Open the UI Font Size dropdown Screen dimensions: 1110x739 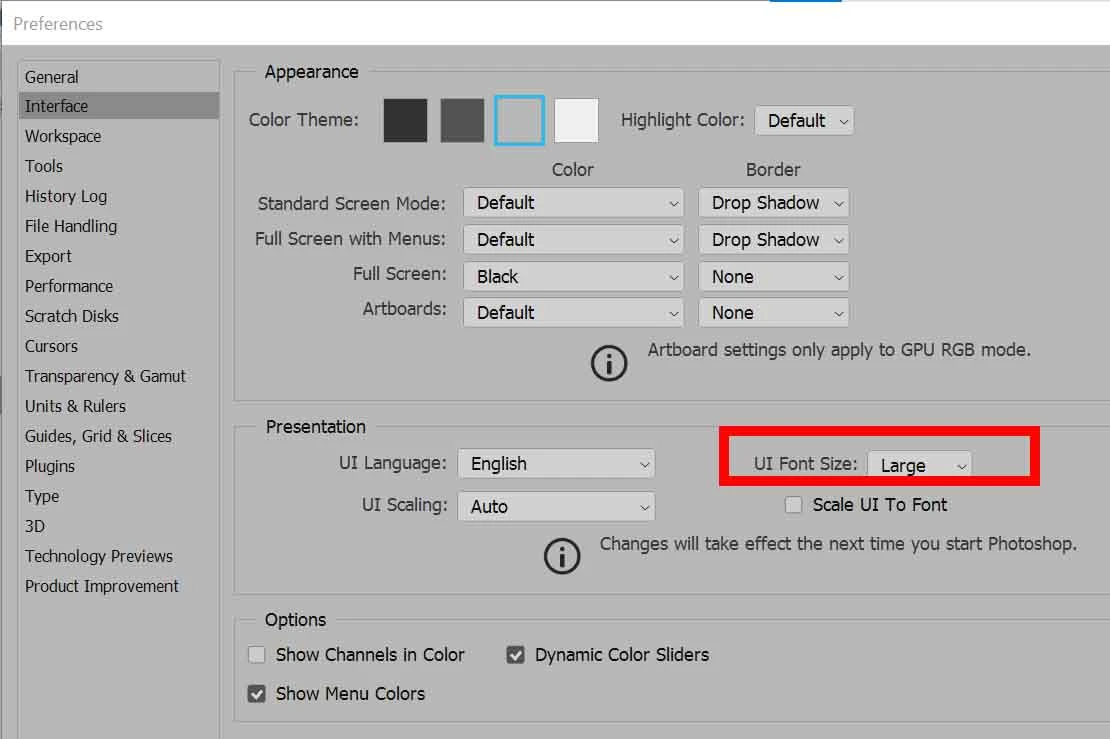[919, 465]
